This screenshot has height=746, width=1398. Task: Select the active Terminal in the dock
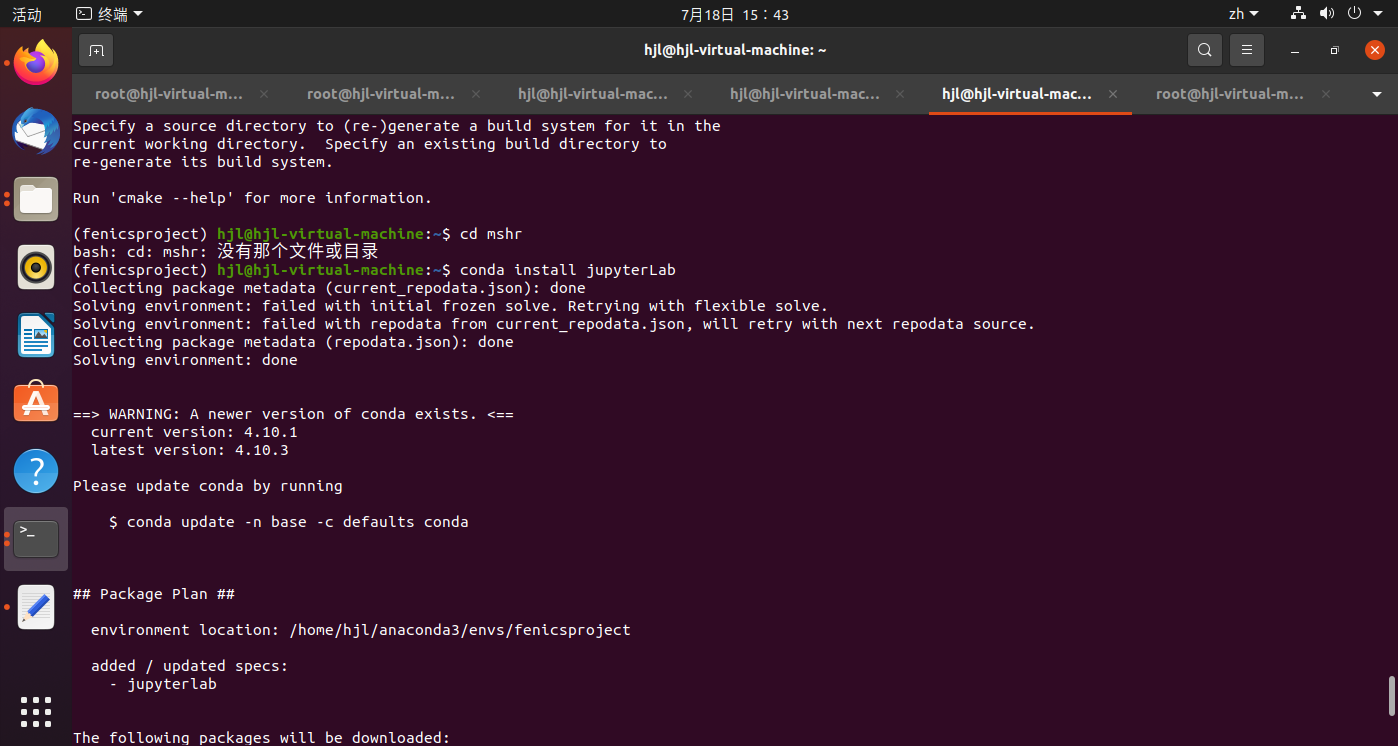[x=35, y=538]
